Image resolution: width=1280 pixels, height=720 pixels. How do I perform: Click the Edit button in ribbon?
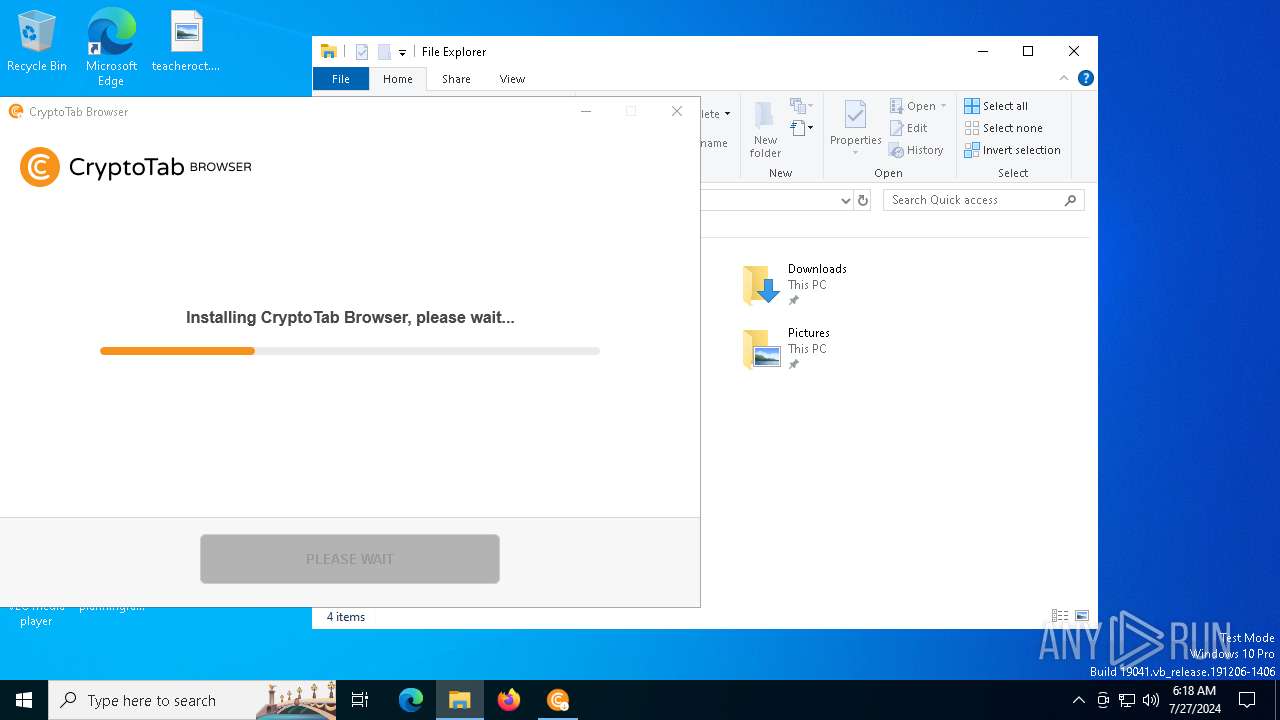(x=909, y=128)
